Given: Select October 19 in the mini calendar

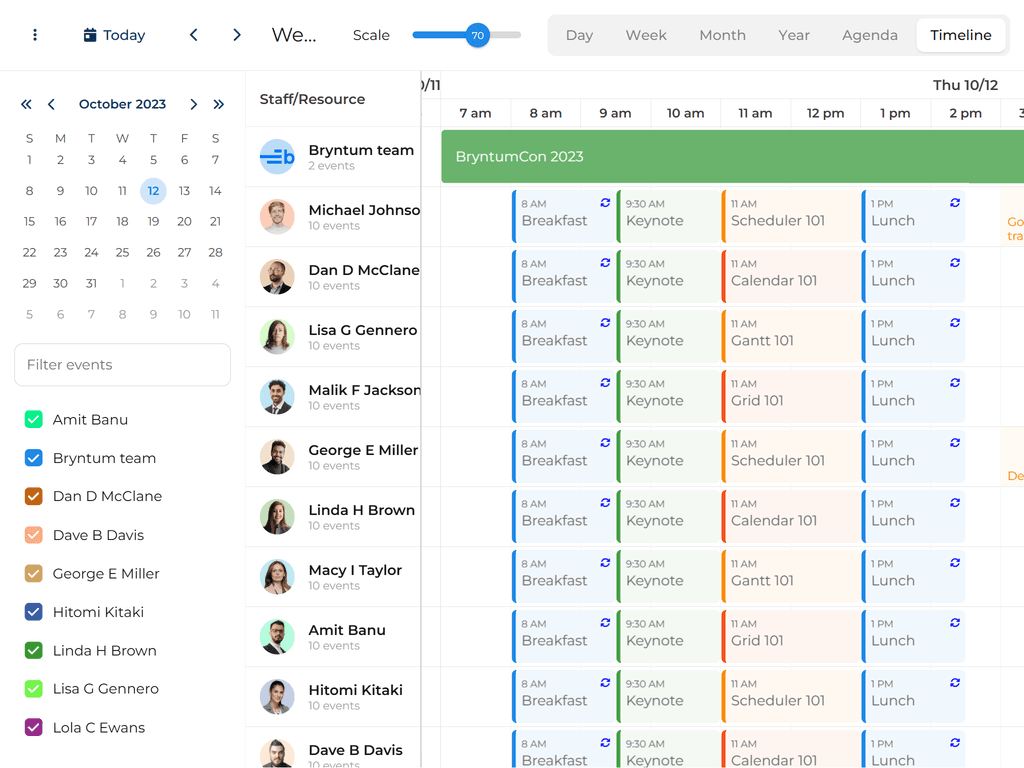Looking at the screenshot, I should pyautogui.click(x=153, y=222).
